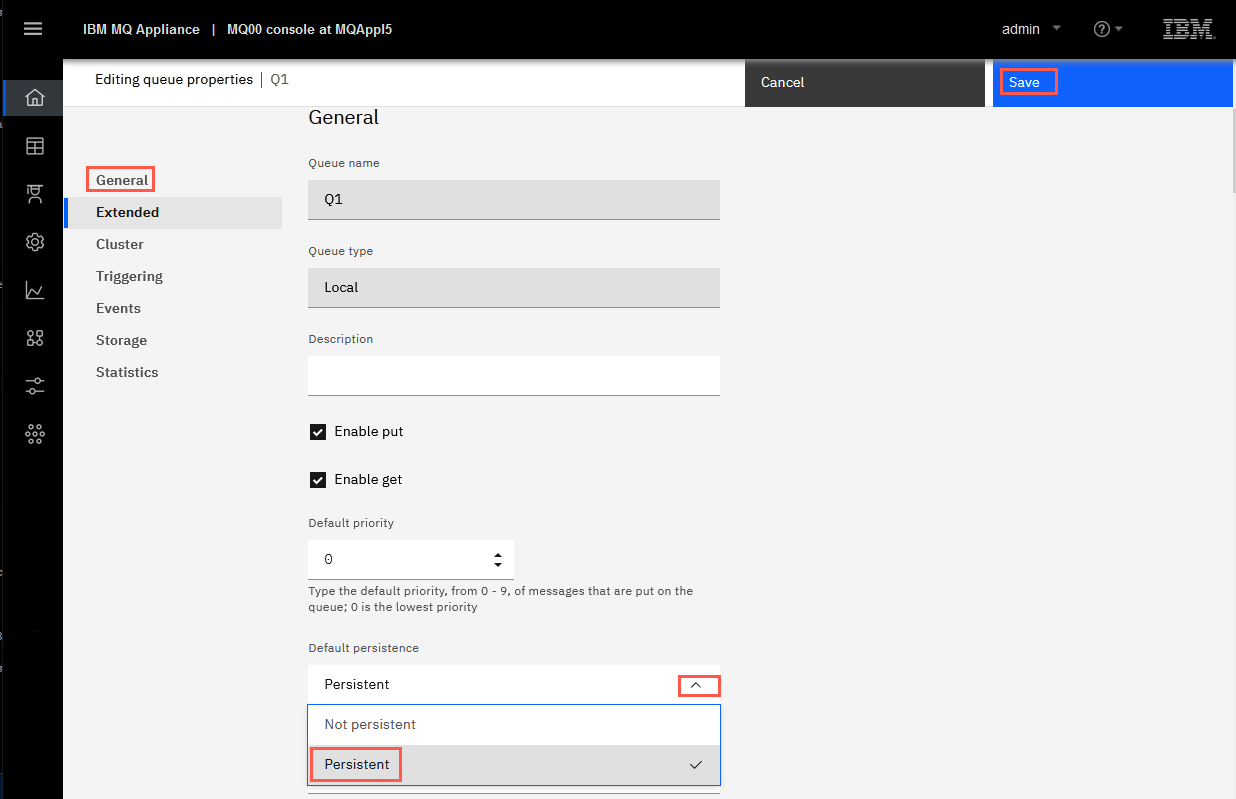Click the Cancel button
The image size is (1236, 799).
865,83
